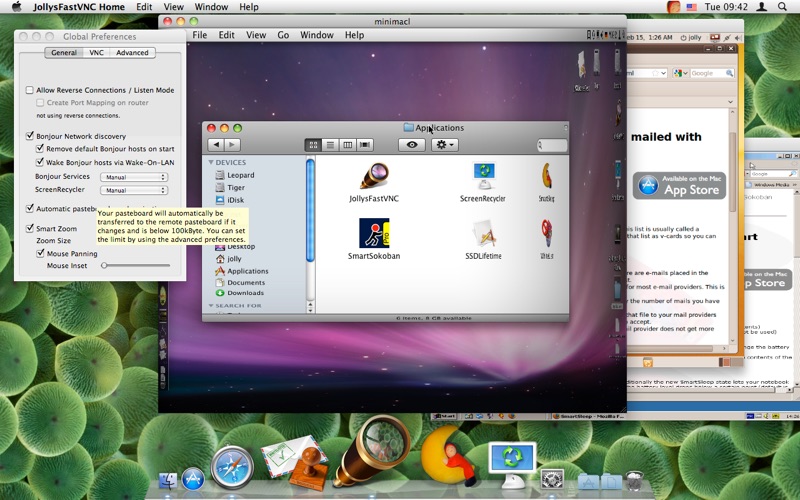
Task: Enable Allow Reverse Connections / Listen Mode
Action: 30,90
